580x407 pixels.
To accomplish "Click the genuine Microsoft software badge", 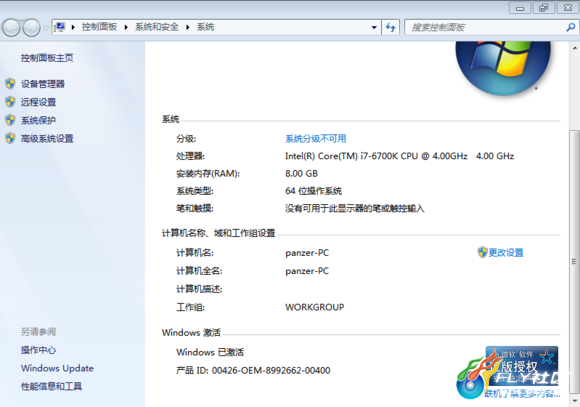I will pyautogui.click(x=522, y=367).
